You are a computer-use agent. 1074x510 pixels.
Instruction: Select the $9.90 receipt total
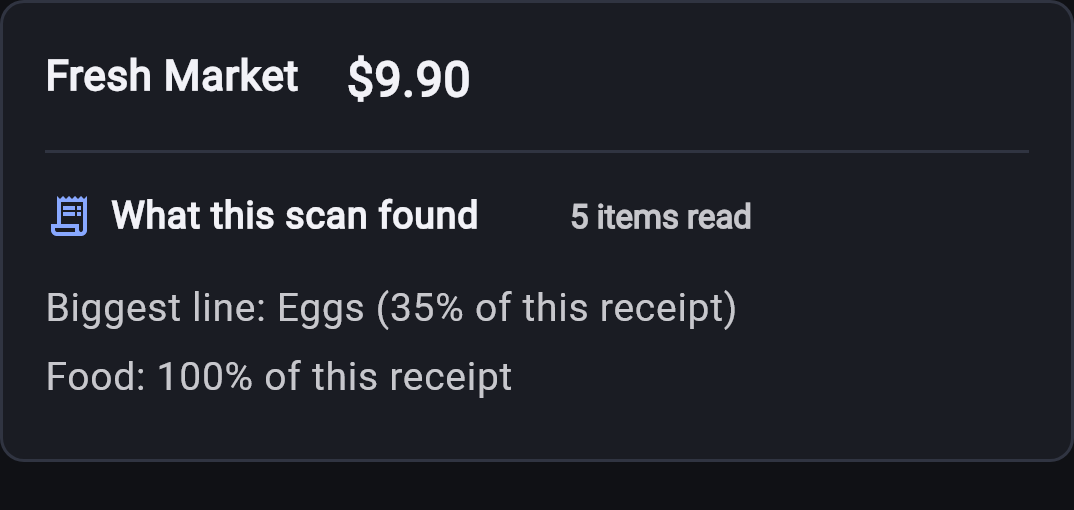[x=408, y=80]
